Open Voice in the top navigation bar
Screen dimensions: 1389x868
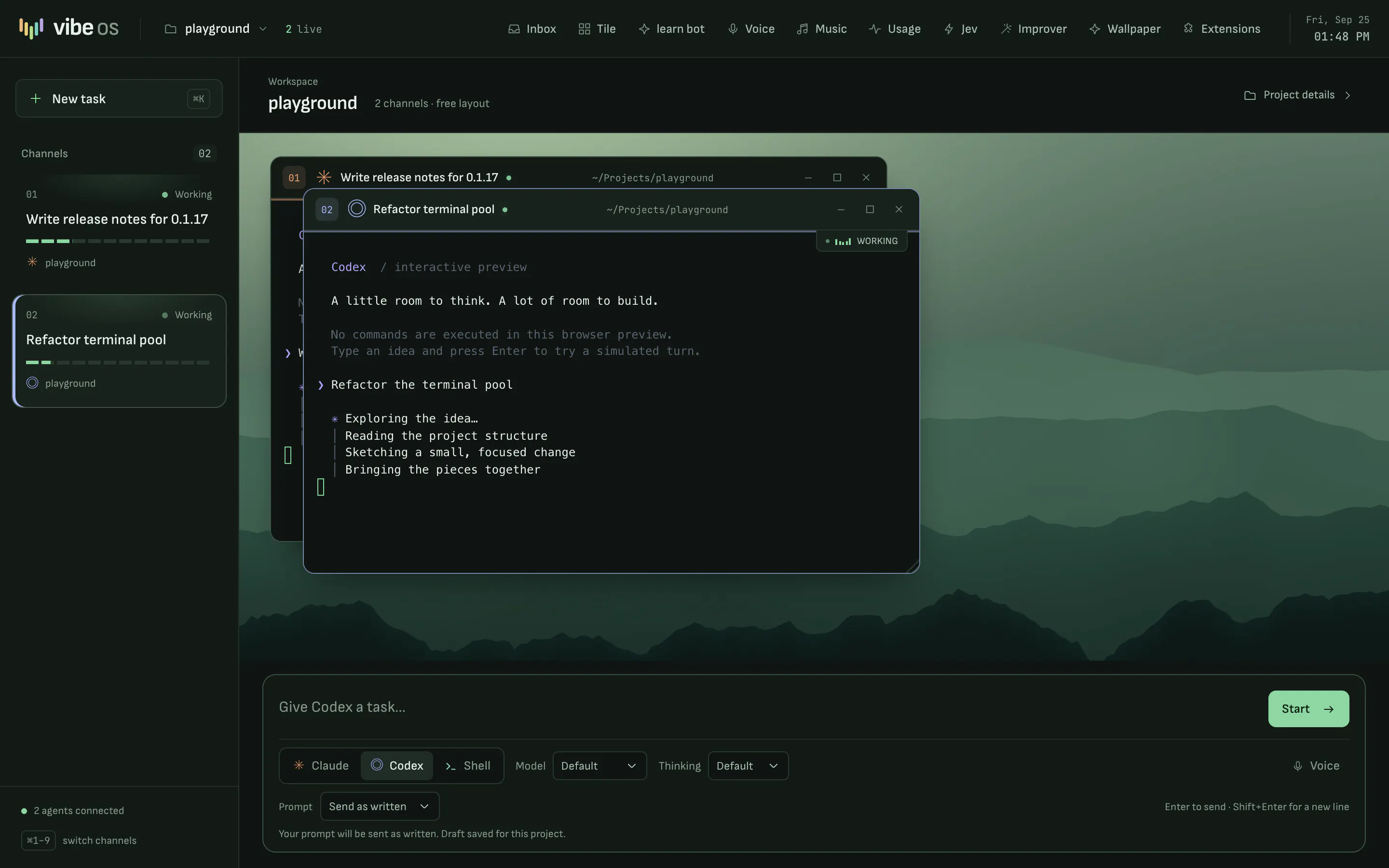(x=751, y=29)
